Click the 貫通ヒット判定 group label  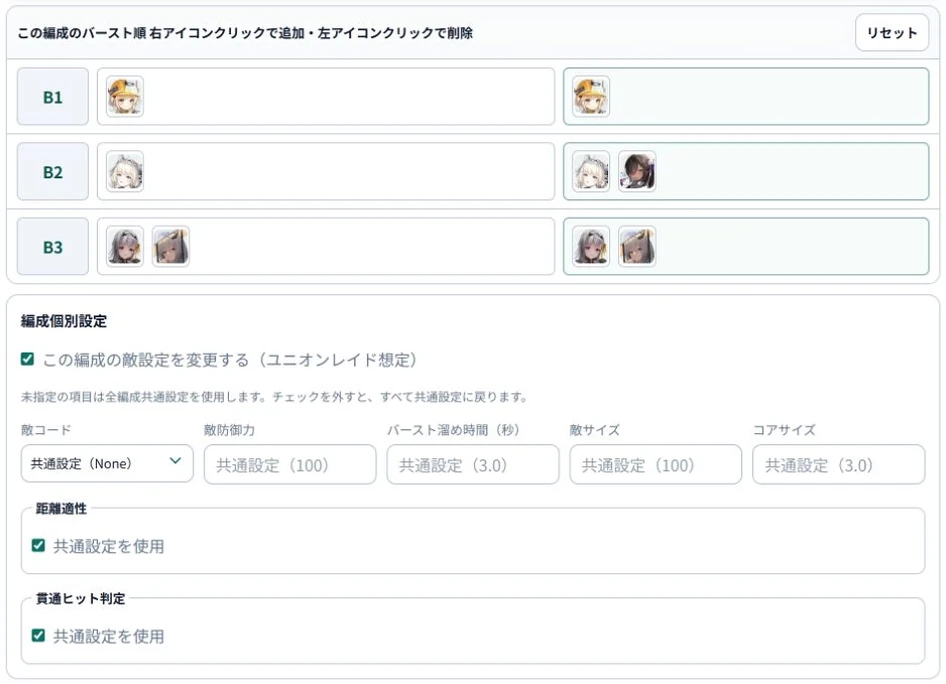pyautogui.click(x=80, y=598)
